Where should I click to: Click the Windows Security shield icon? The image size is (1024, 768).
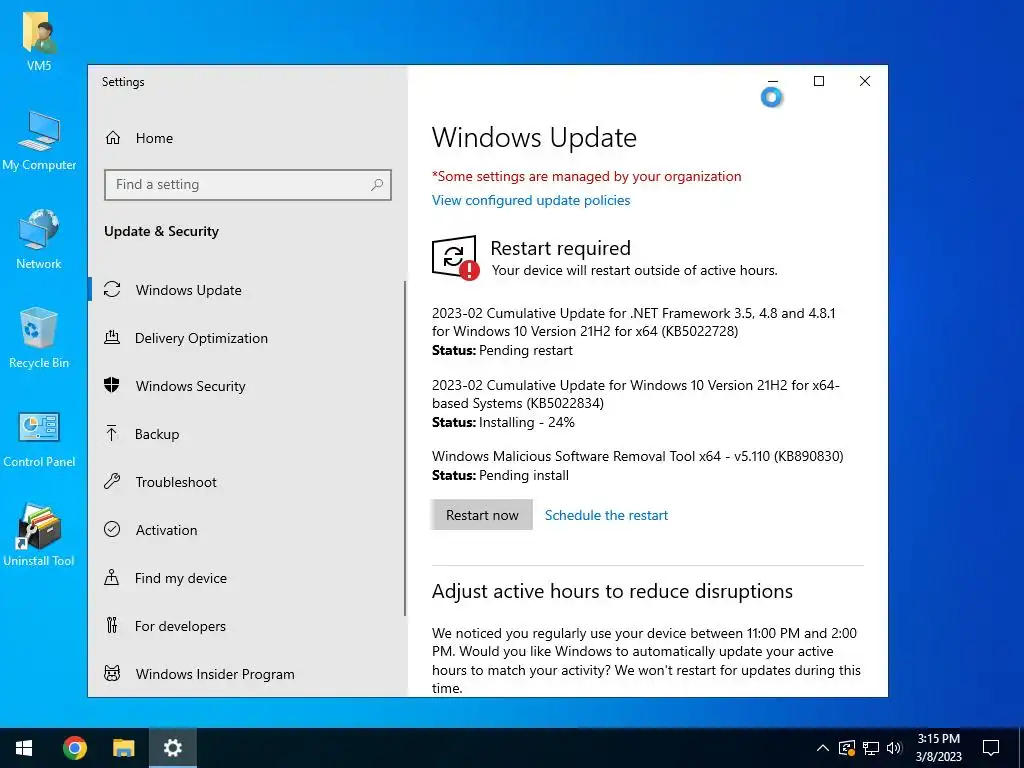(x=112, y=385)
